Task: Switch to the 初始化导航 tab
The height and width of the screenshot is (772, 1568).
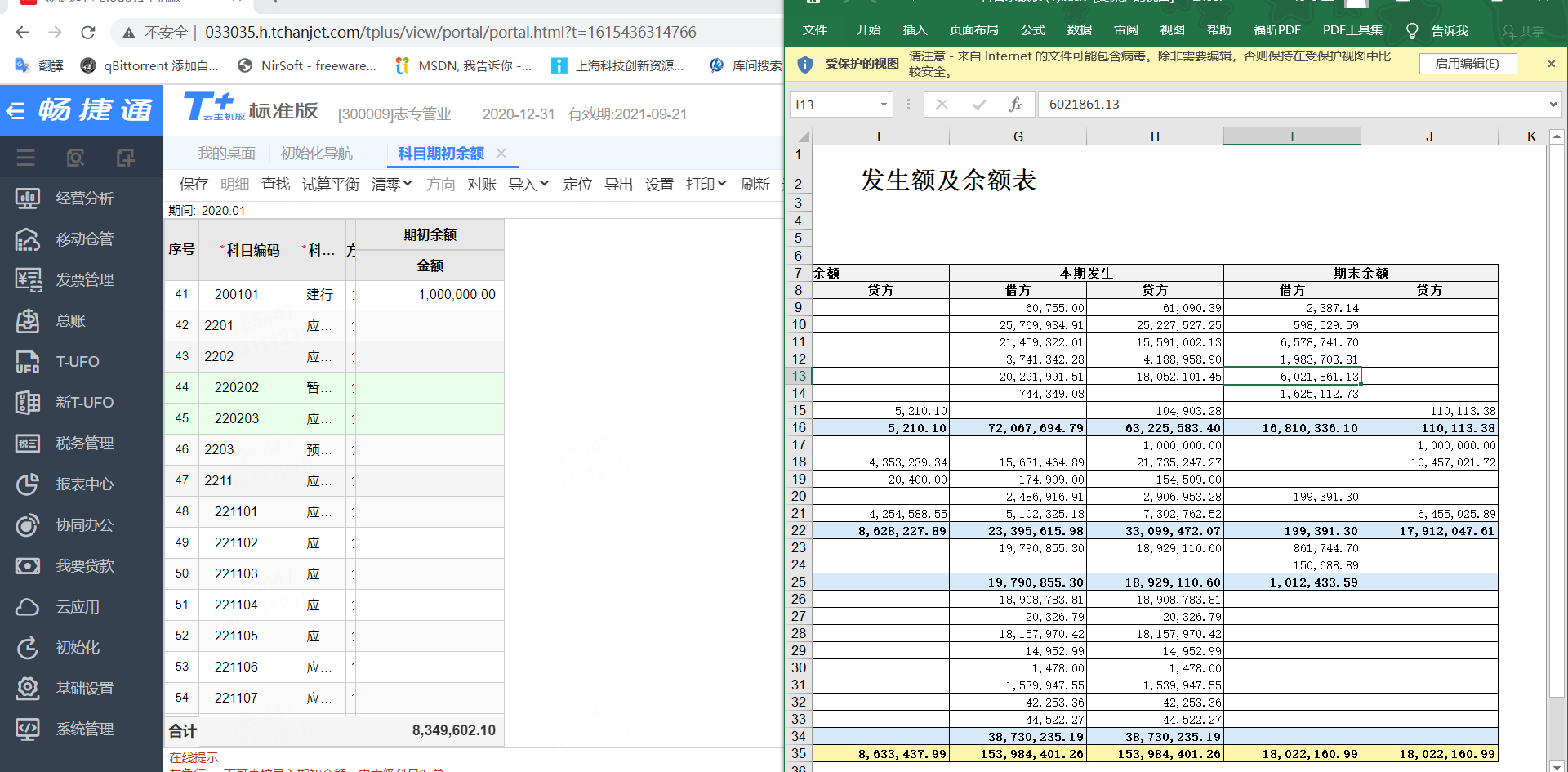Action: pos(316,154)
